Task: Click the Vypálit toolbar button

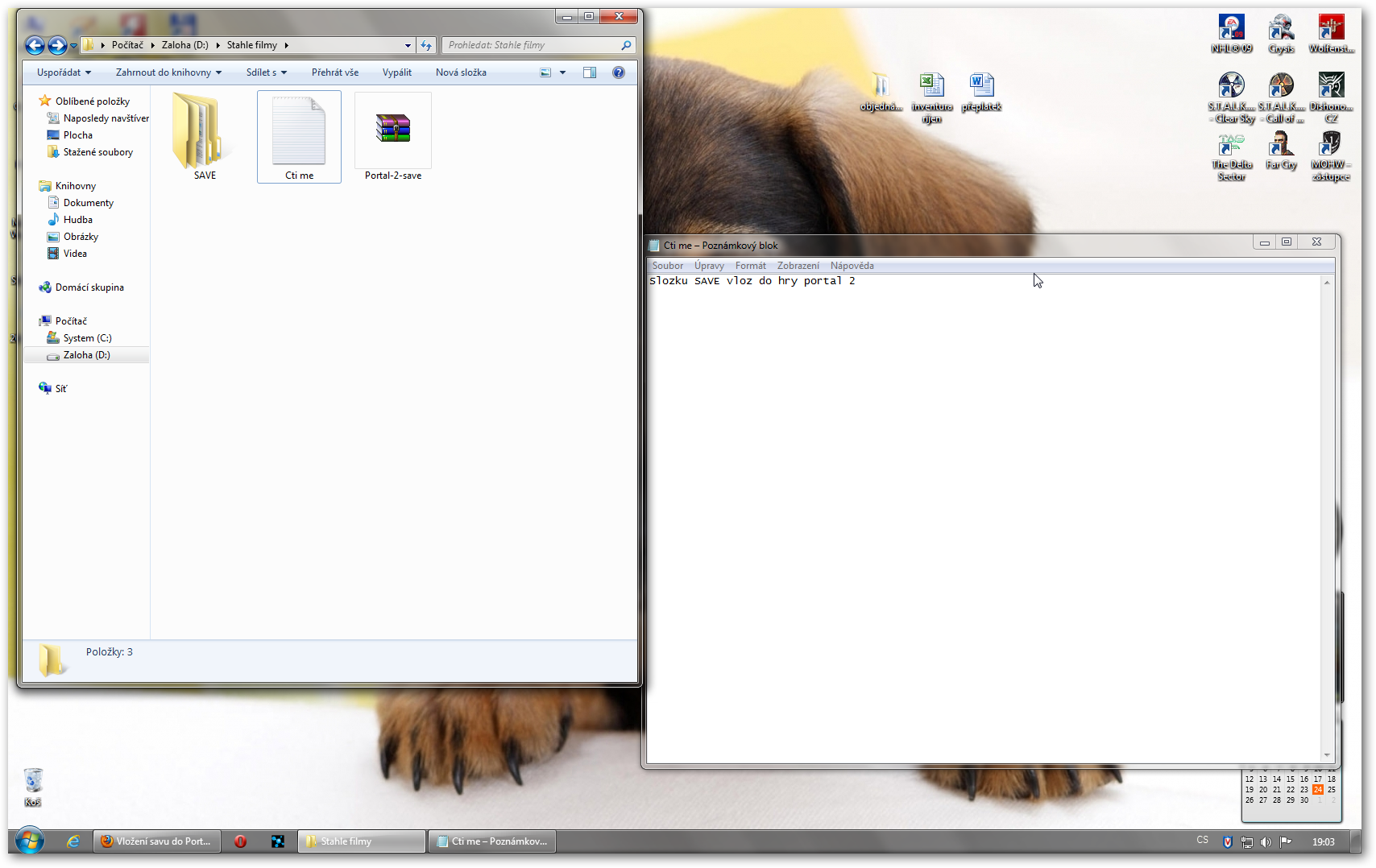Action: click(x=396, y=72)
